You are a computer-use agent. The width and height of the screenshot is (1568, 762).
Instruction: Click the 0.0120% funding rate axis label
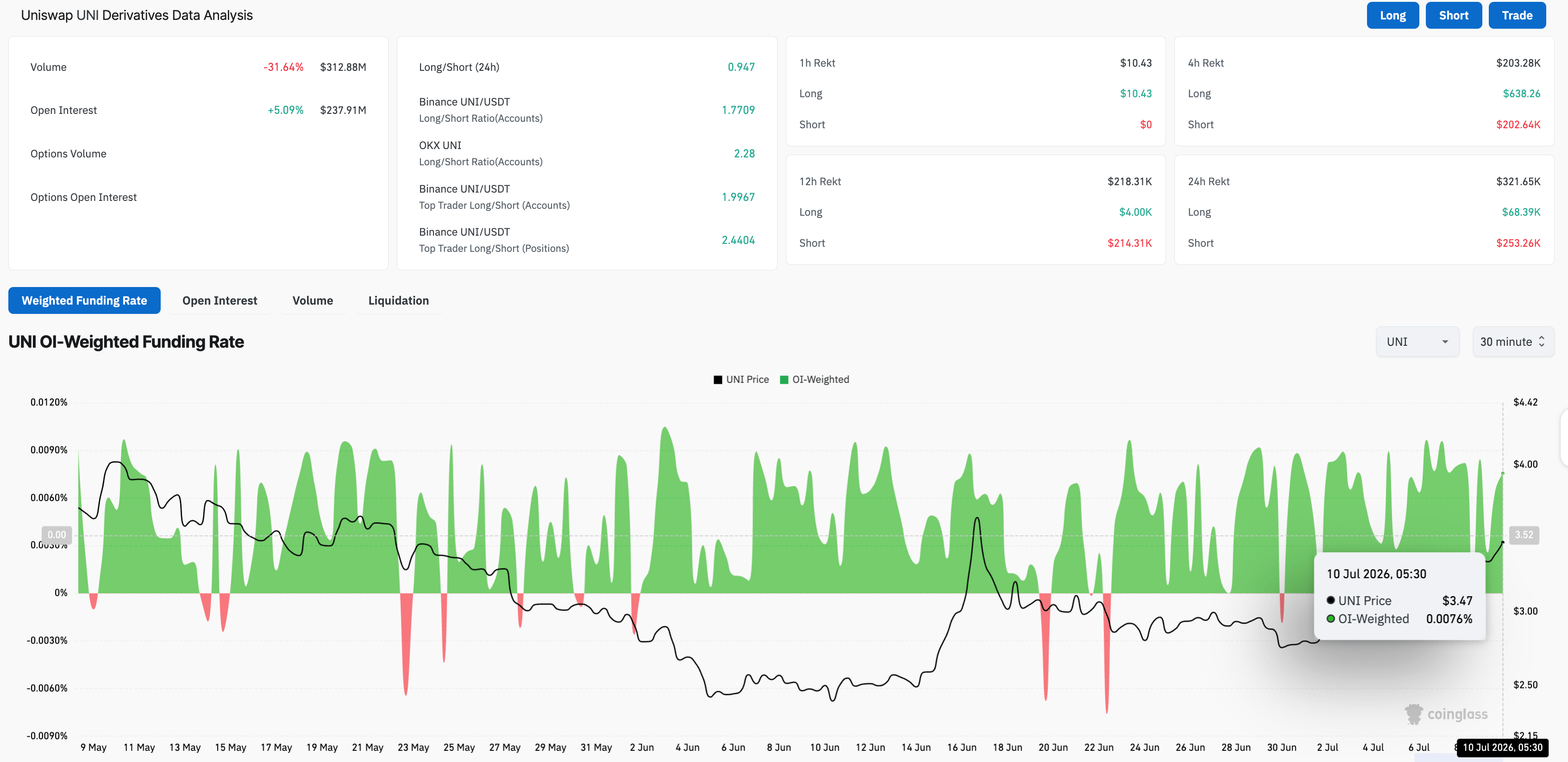[x=49, y=402]
